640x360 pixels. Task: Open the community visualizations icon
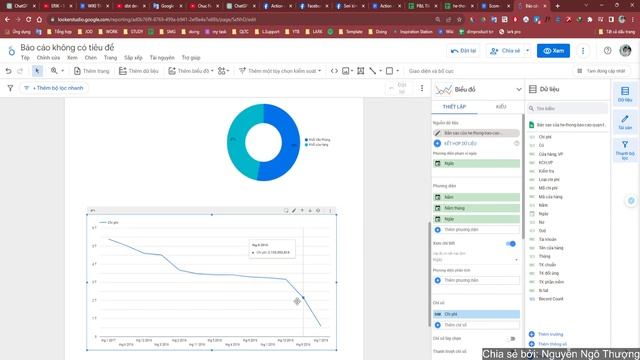pyautogui.click(x=223, y=71)
